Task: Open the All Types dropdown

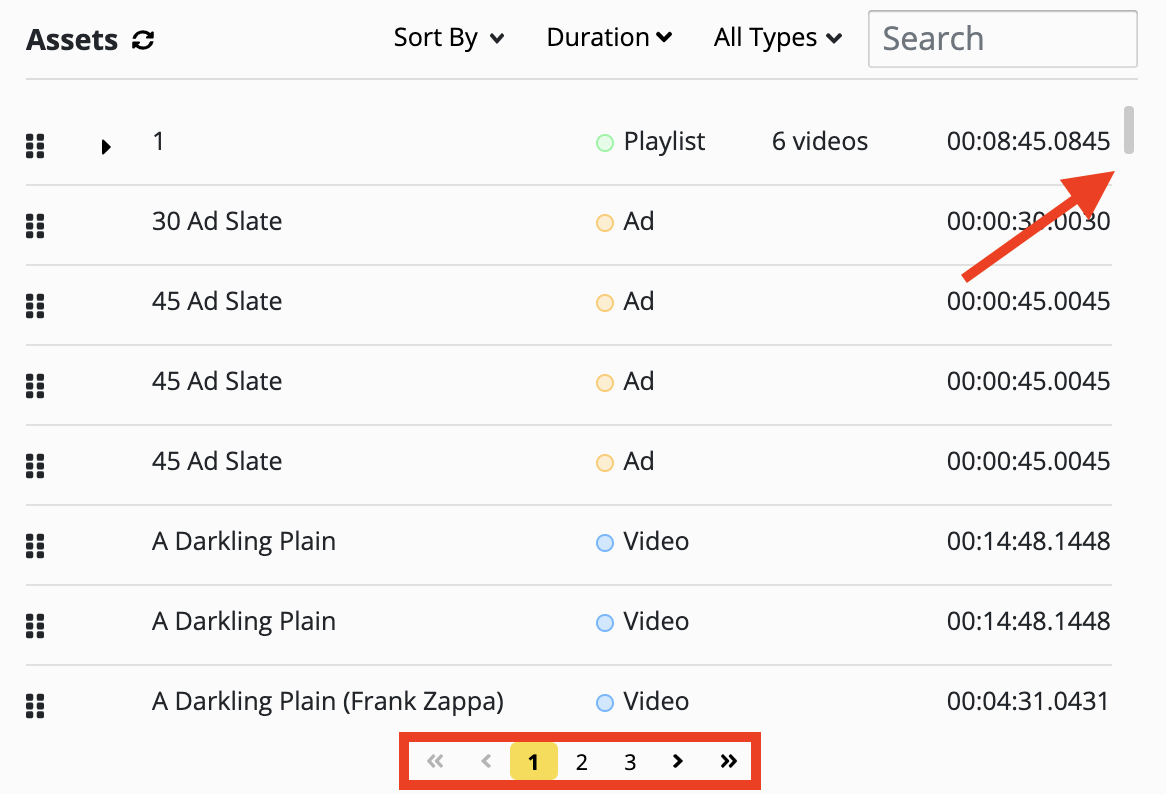Action: click(778, 38)
